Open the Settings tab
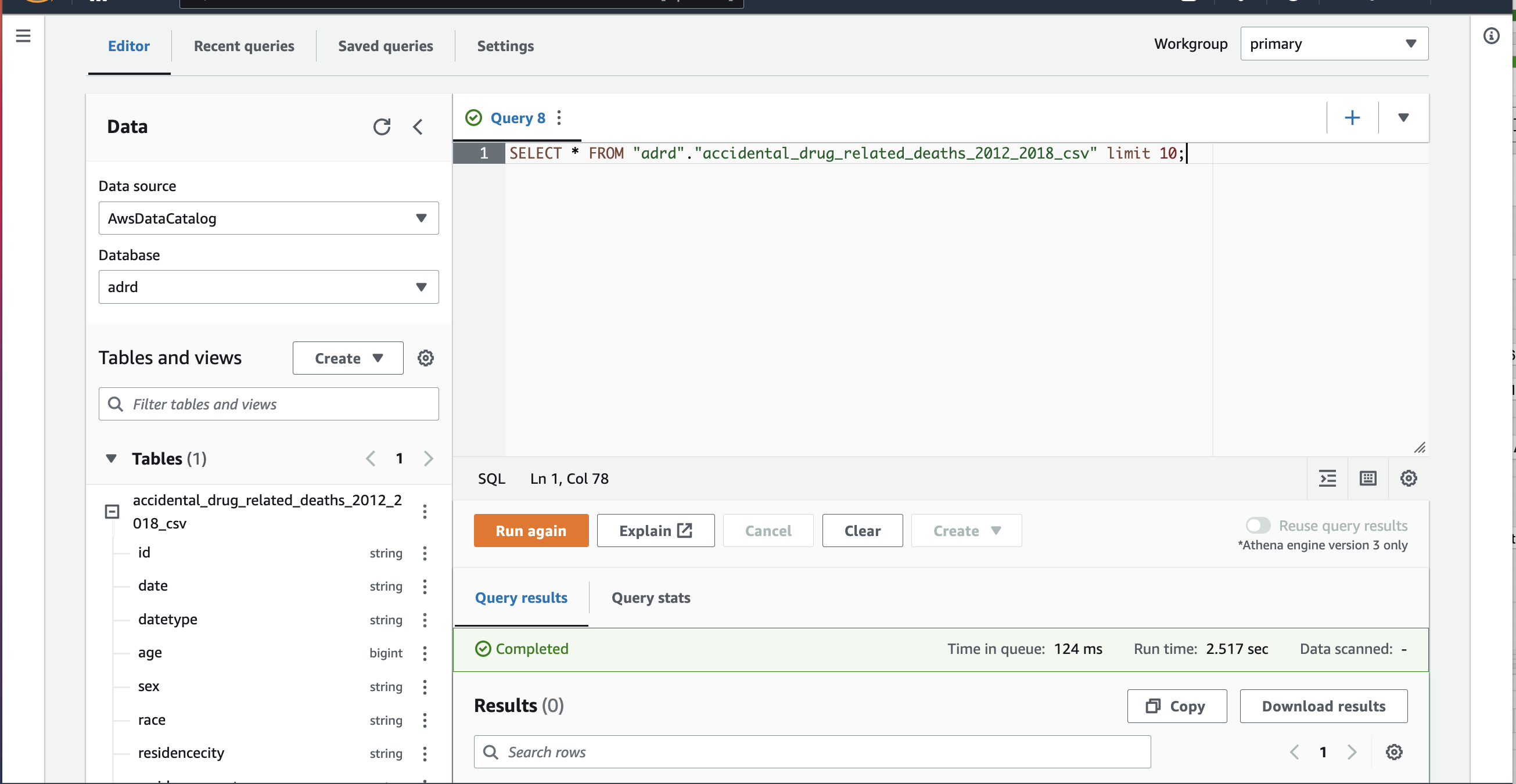 point(505,46)
